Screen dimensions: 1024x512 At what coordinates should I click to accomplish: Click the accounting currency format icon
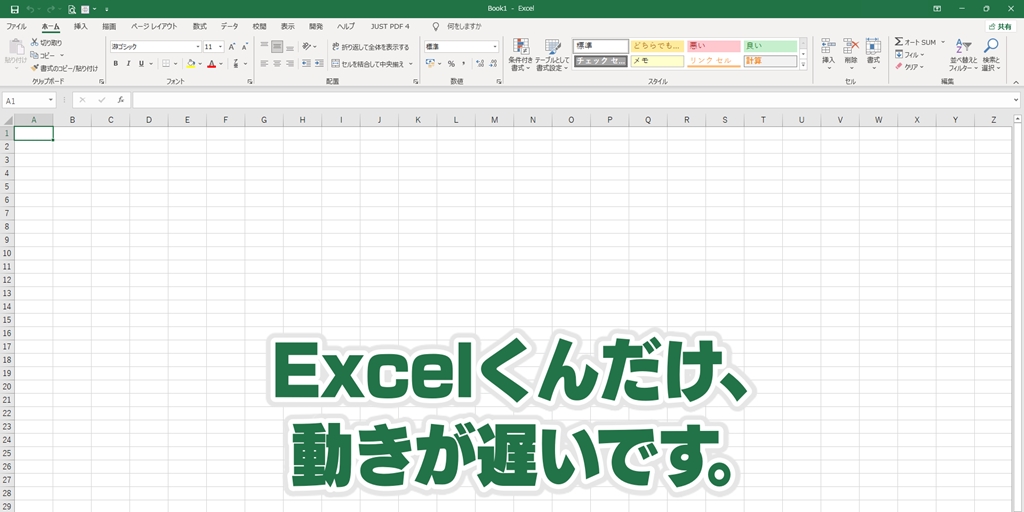pyautogui.click(x=430, y=63)
